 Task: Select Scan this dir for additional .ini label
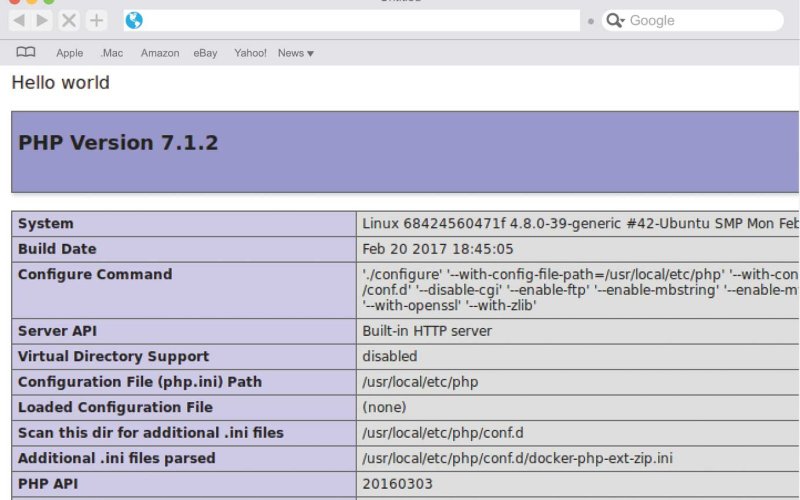151,433
